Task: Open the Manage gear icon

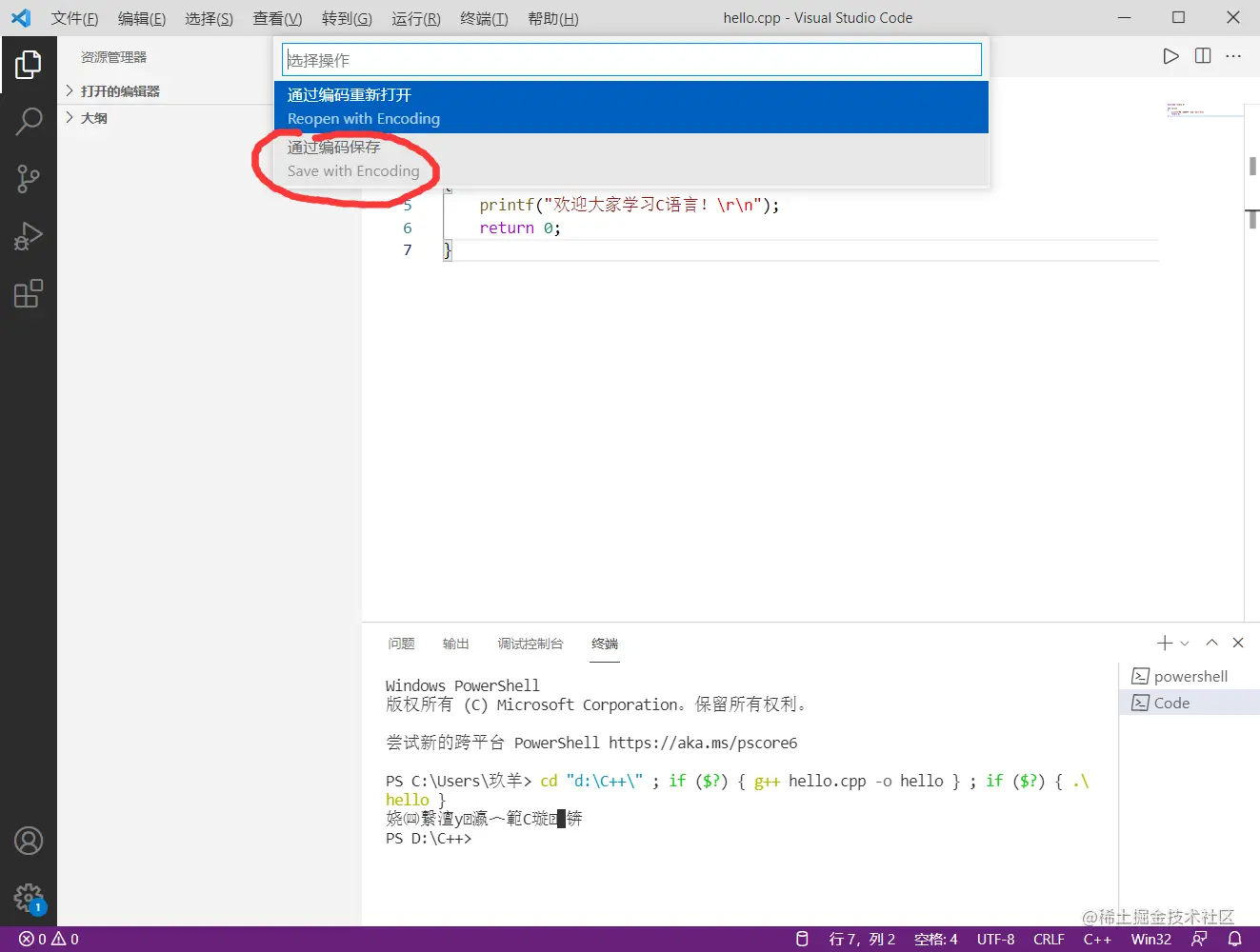Action: coord(29,898)
